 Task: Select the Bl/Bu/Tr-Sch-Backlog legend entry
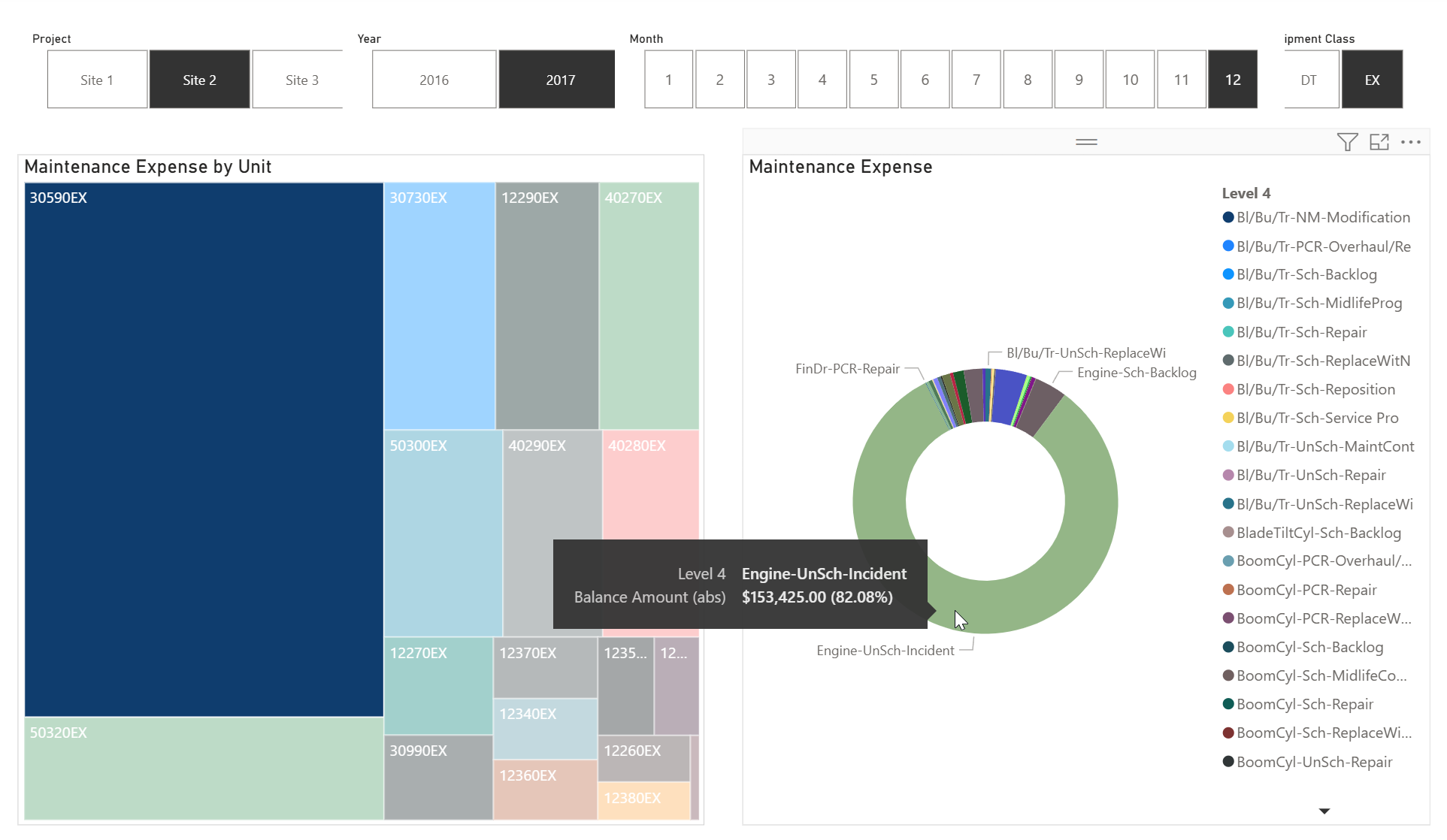coord(1306,275)
